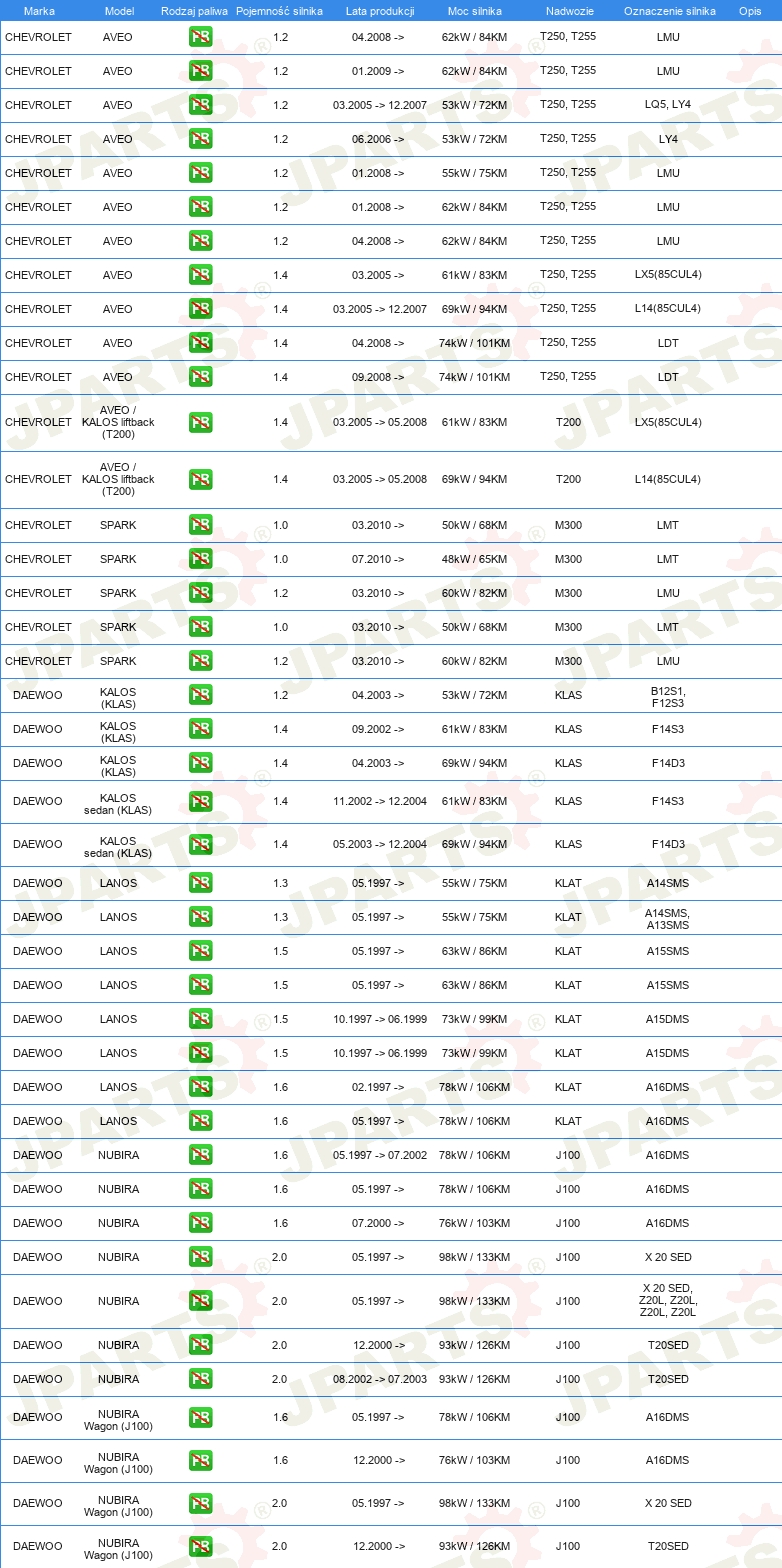The width and height of the screenshot is (782, 1568).
Task: Select the X 20 SED, Z20L engine code cell
Action: (x=668, y=1300)
